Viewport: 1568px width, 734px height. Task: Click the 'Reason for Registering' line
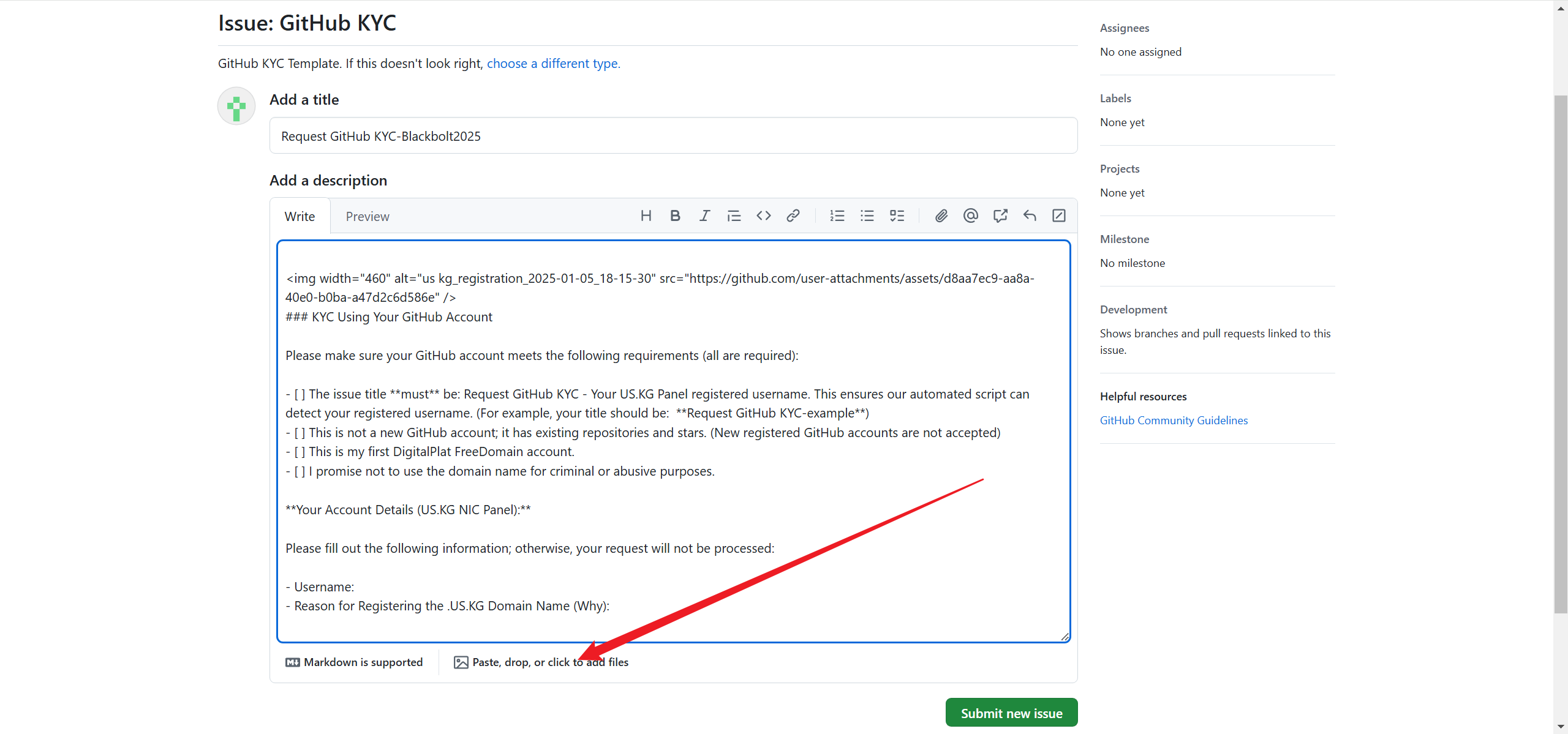pyautogui.click(x=447, y=606)
